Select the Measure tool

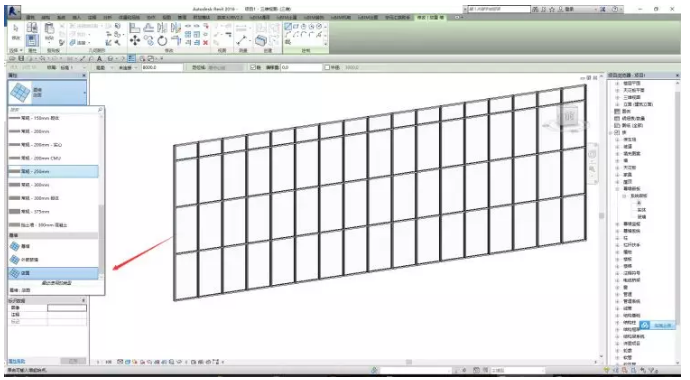click(x=241, y=41)
